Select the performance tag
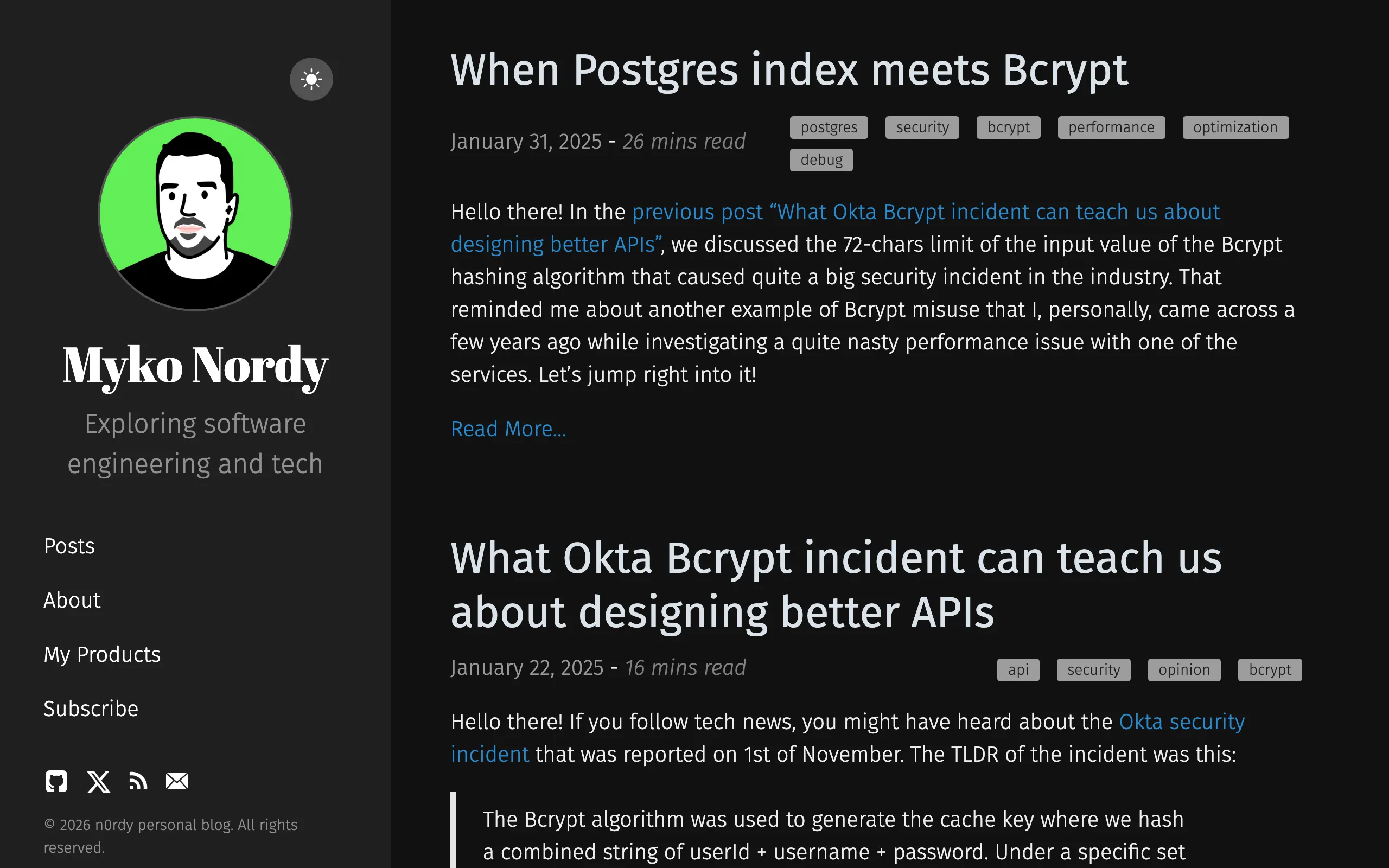Screen dimensions: 1389x868 pos(1111,127)
